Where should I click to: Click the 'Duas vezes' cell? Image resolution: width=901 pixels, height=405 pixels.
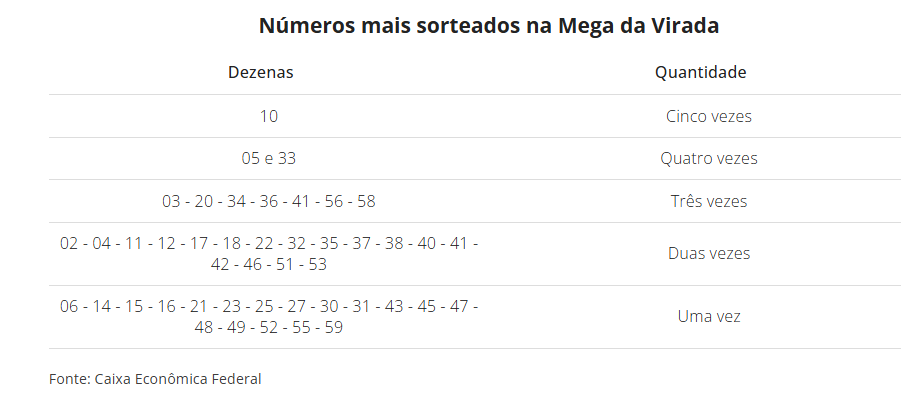[x=708, y=253]
